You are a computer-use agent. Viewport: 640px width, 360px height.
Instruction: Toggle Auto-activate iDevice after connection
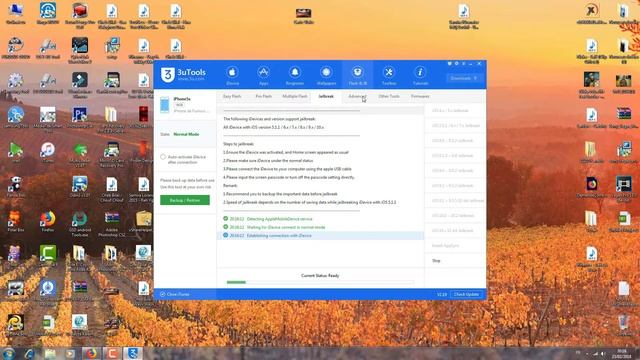tap(163, 157)
